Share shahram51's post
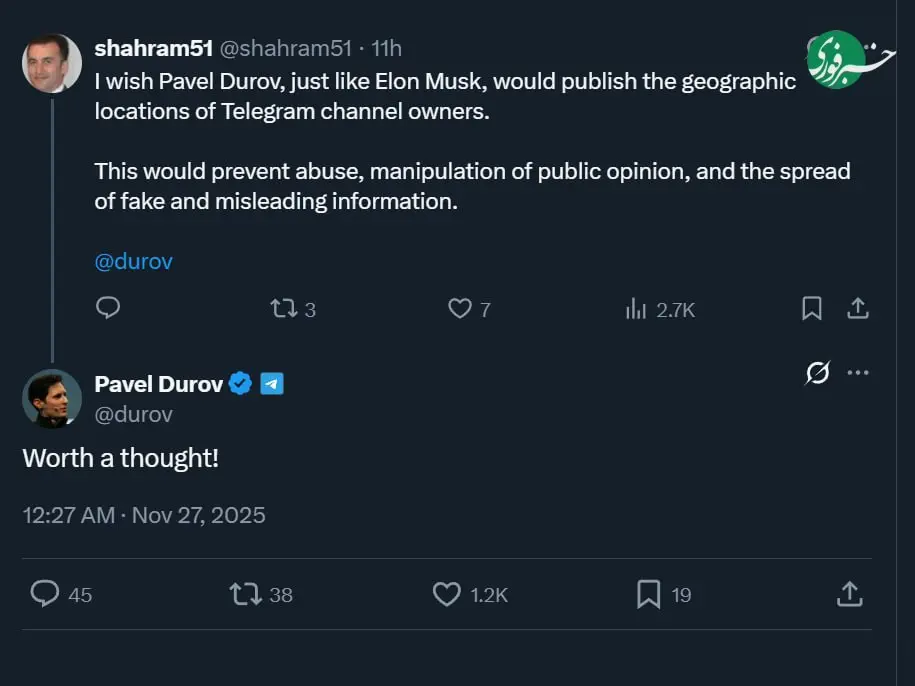The width and height of the screenshot is (915, 686). click(858, 309)
